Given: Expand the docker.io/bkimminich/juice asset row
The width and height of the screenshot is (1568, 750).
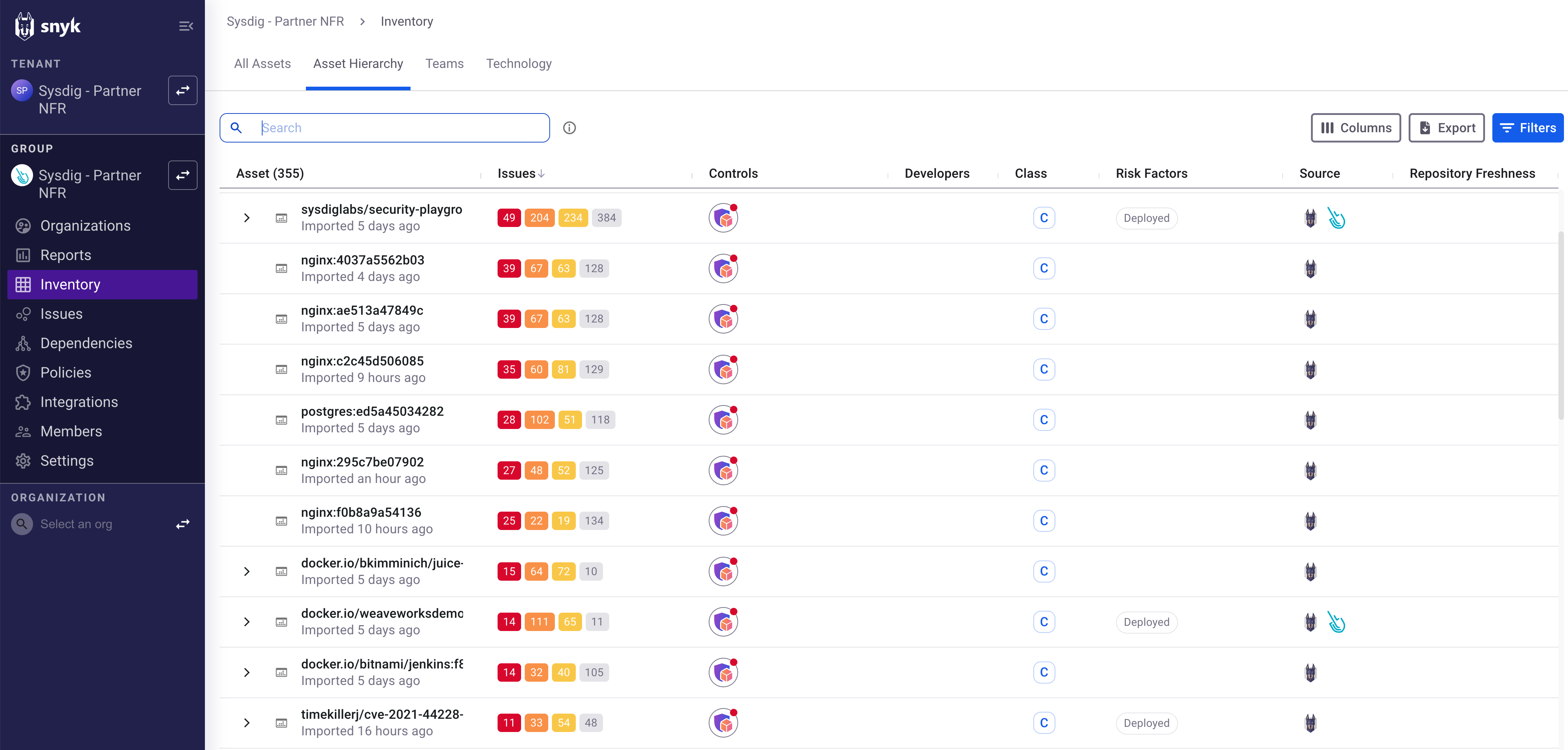Looking at the screenshot, I should point(246,571).
